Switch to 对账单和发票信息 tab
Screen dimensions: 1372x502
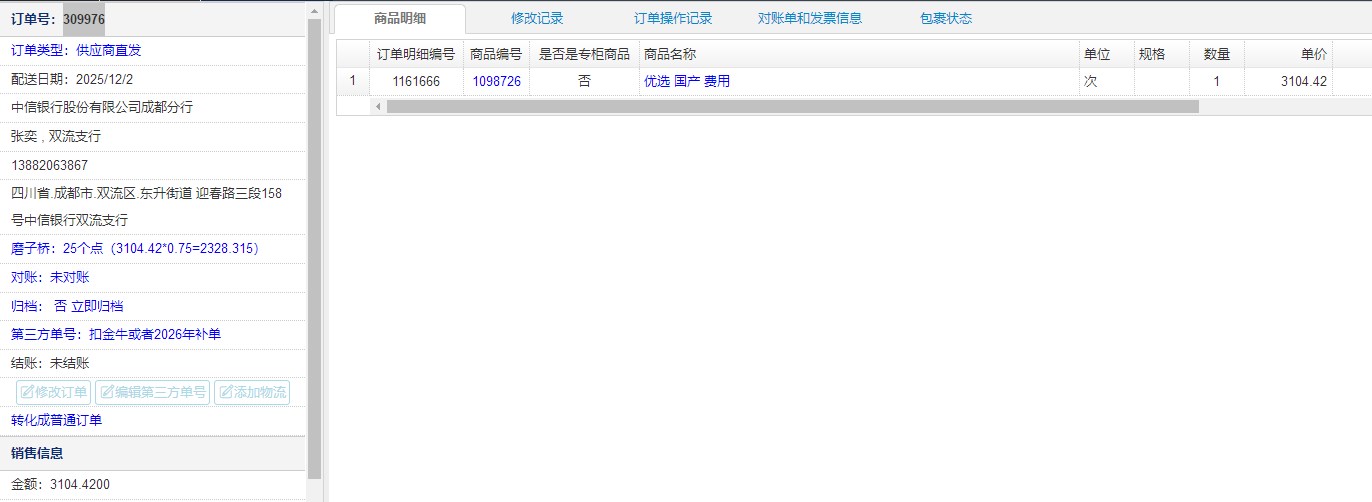click(x=809, y=18)
